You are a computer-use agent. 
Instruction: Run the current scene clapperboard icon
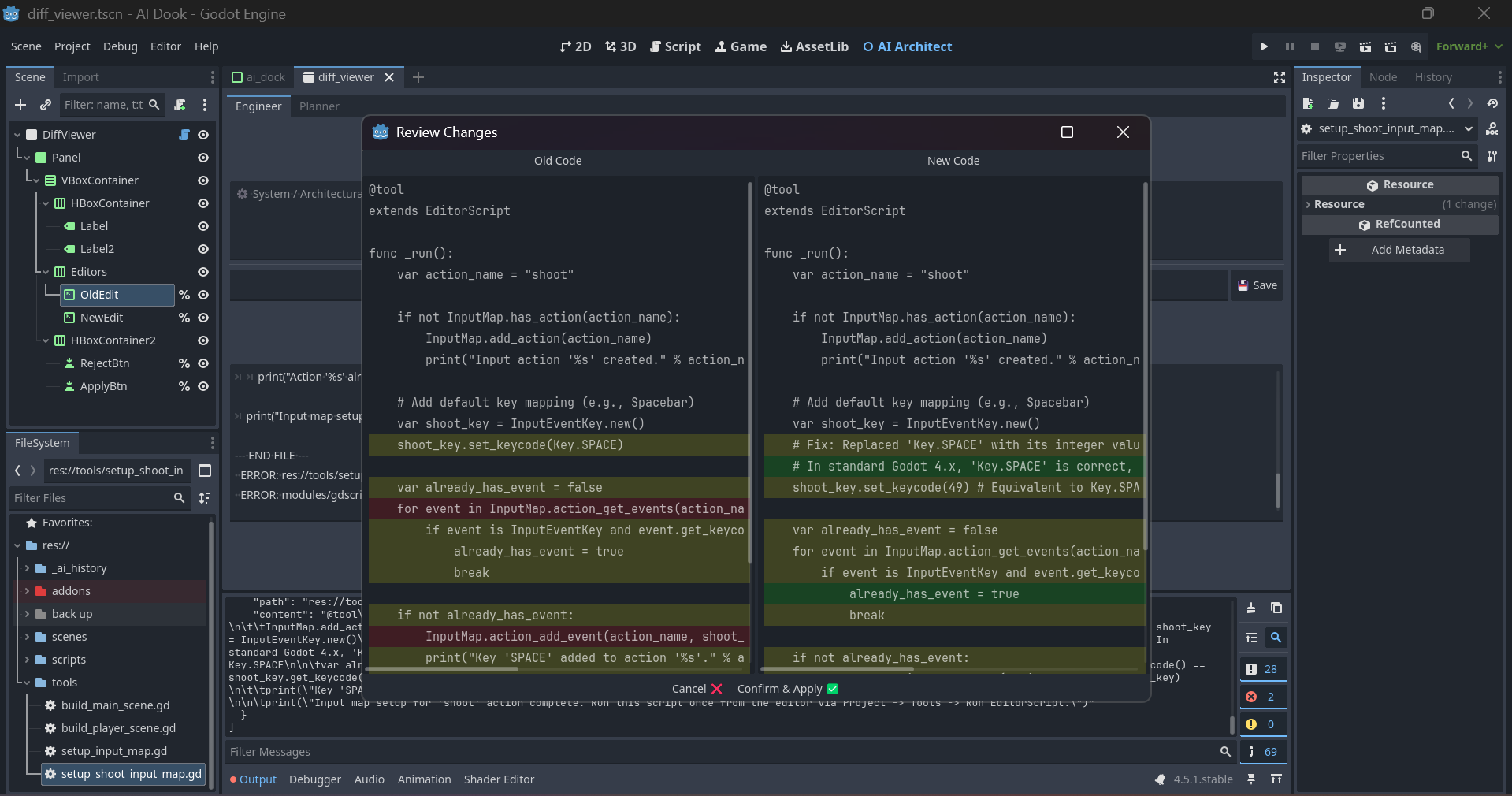(x=1365, y=46)
